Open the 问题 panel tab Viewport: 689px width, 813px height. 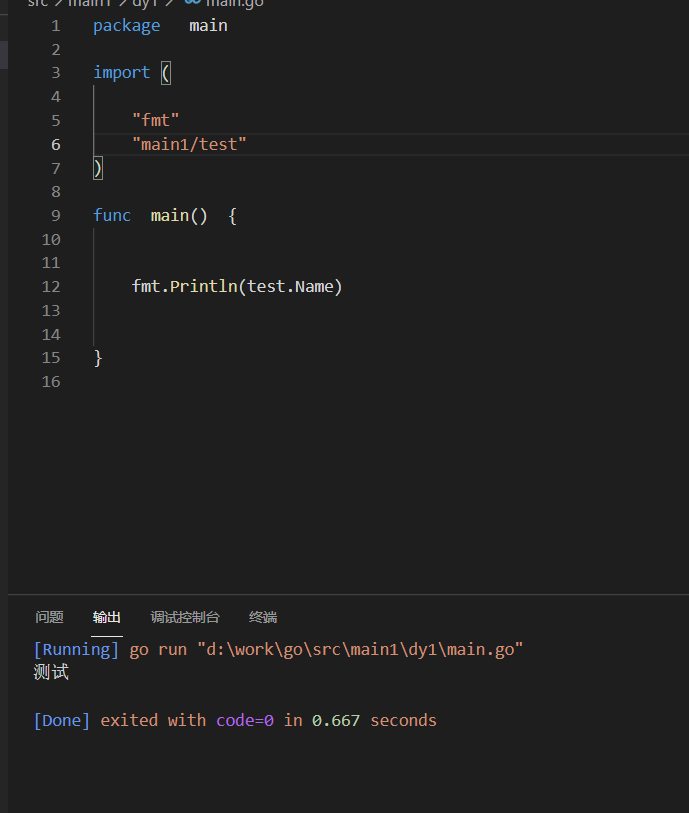49,617
